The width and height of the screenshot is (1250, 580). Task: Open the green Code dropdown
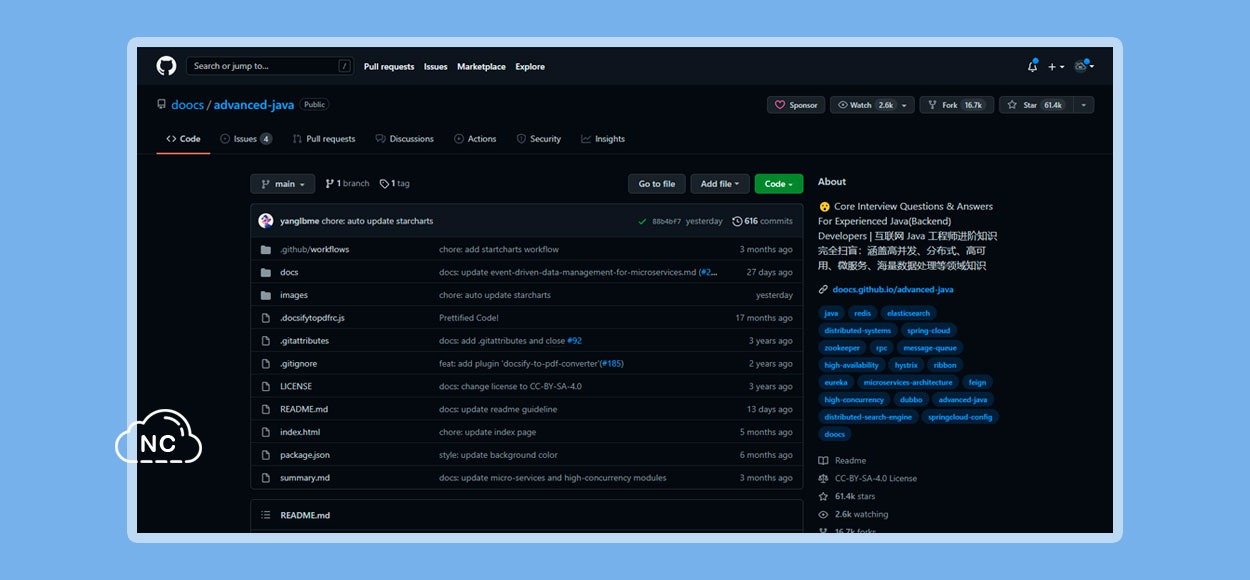pyautogui.click(x=779, y=184)
